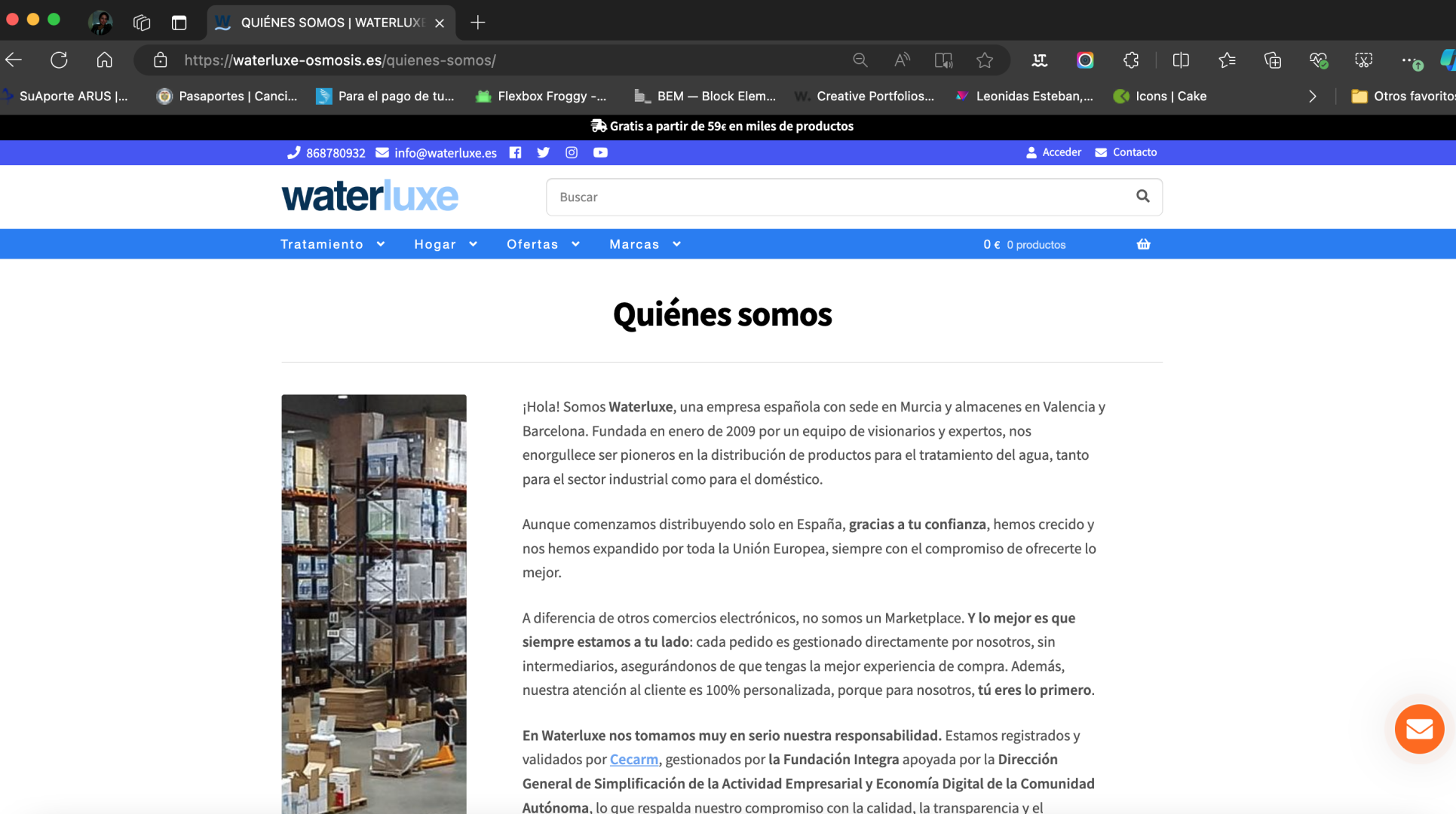Viewport: 1456px width, 814px height.
Task: Go back to the previous page
Action: pyautogui.click(x=14, y=60)
